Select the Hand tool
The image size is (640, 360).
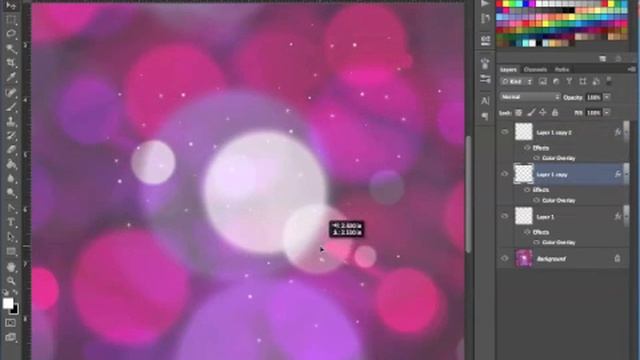click(x=11, y=267)
